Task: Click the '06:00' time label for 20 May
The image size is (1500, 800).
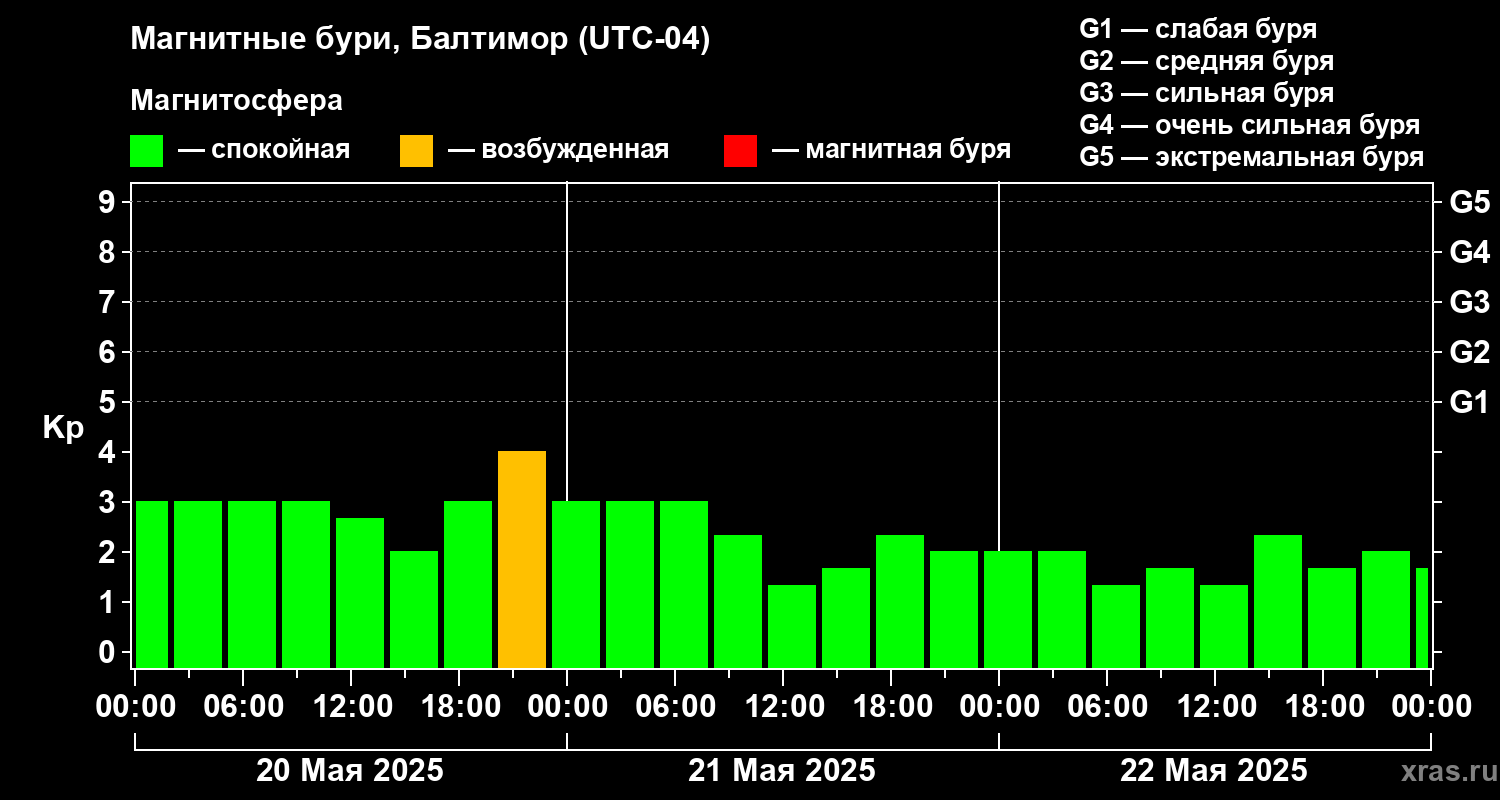Action: [243, 706]
